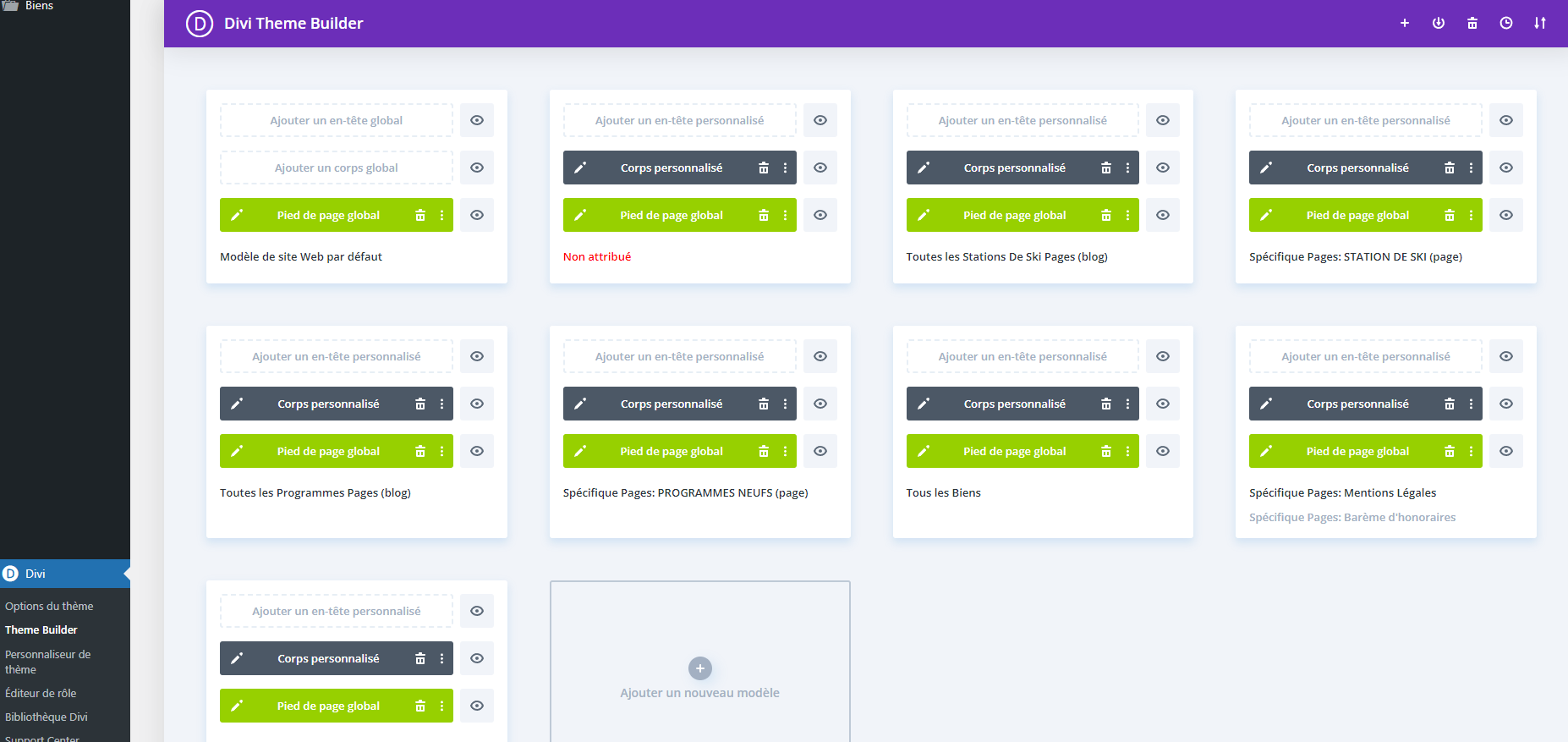Click Spécifique Pages: Barème d'honoraires text
The height and width of the screenshot is (742, 1568).
[1352, 517]
